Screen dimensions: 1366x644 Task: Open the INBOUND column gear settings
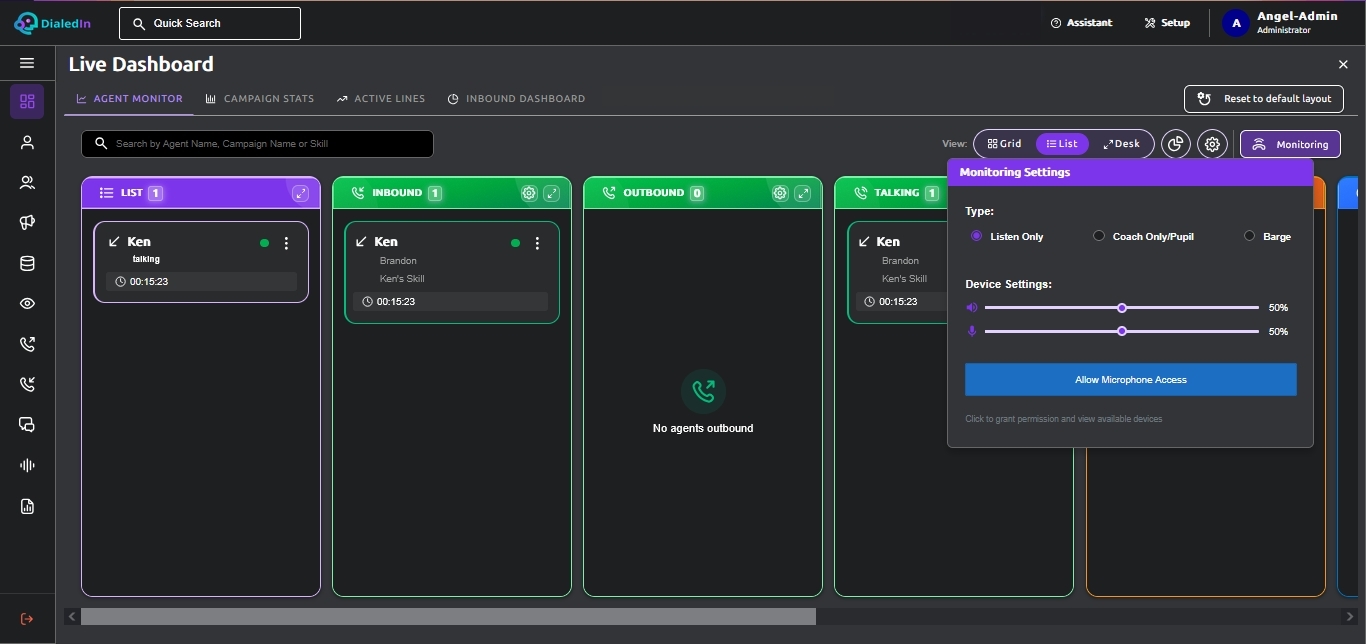[529, 193]
